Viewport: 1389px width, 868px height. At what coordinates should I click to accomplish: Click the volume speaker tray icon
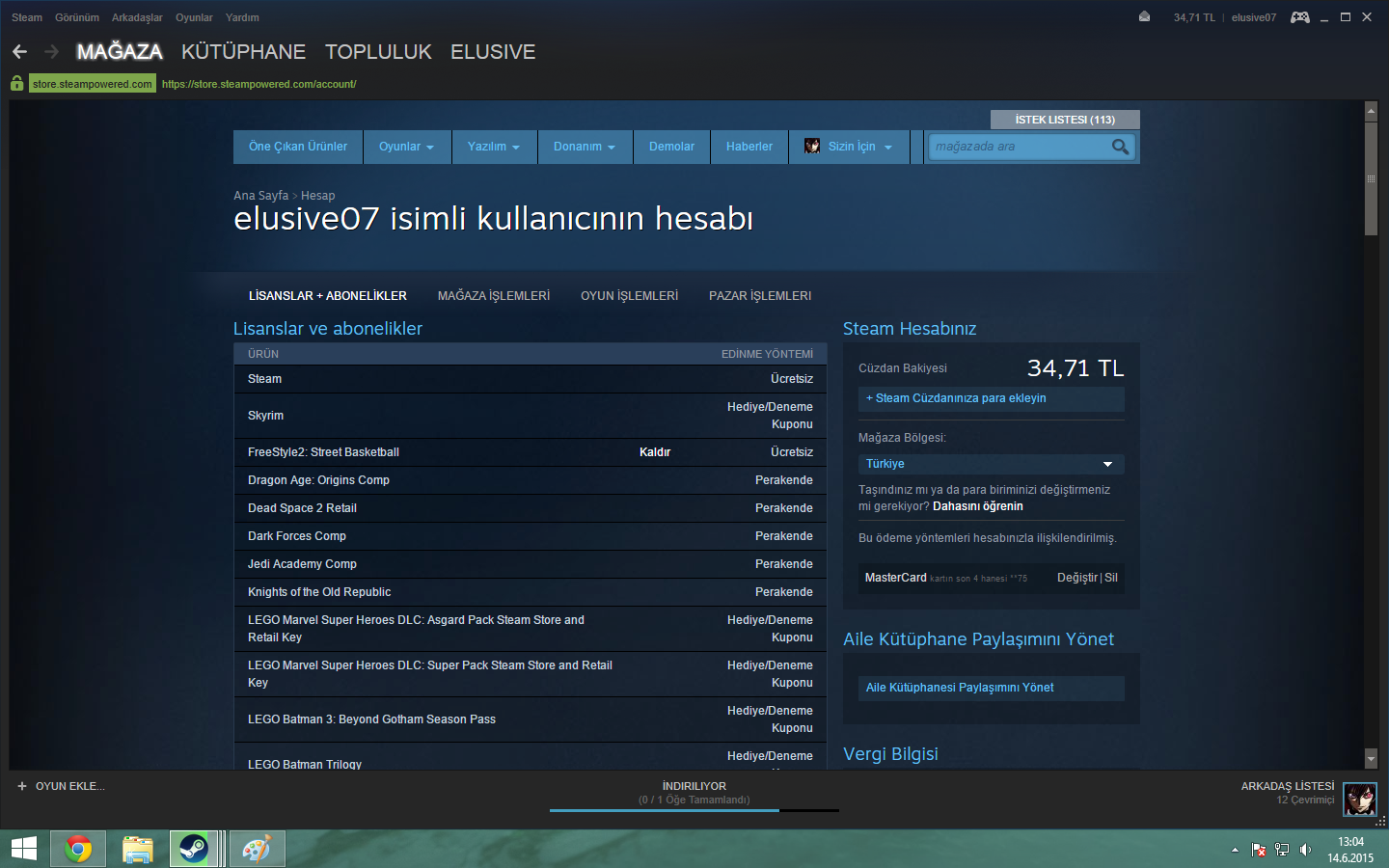(1305, 850)
